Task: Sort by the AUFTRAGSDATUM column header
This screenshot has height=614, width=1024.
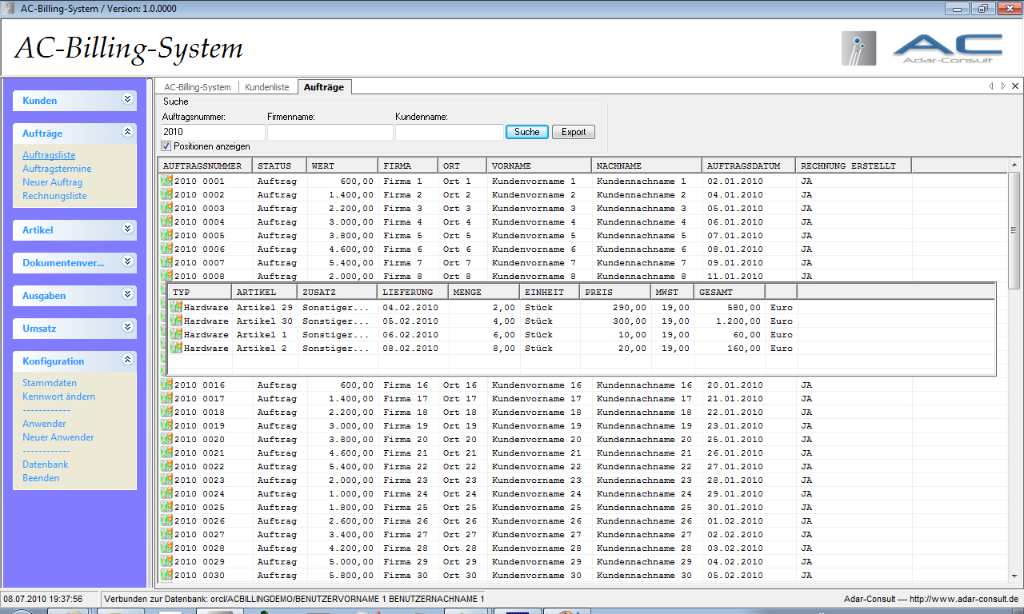Action: click(x=748, y=166)
